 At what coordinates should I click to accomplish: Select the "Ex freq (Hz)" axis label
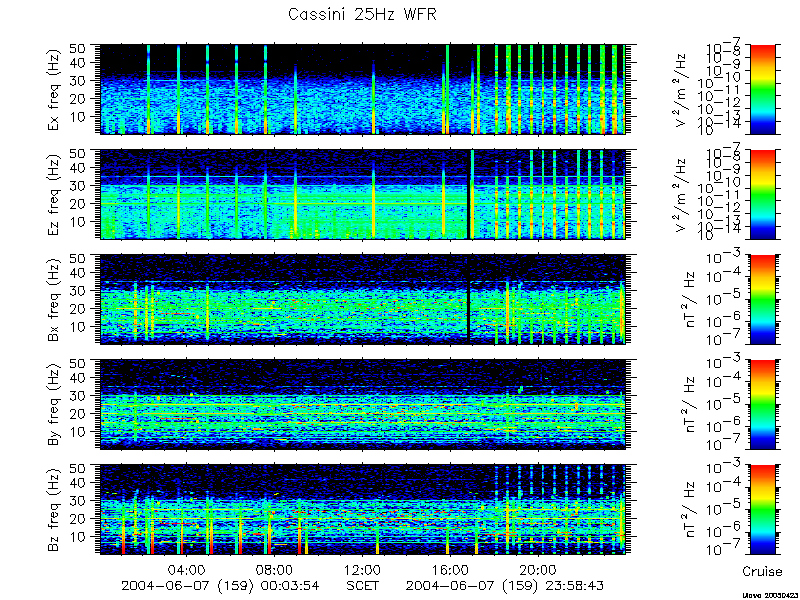(54, 89)
